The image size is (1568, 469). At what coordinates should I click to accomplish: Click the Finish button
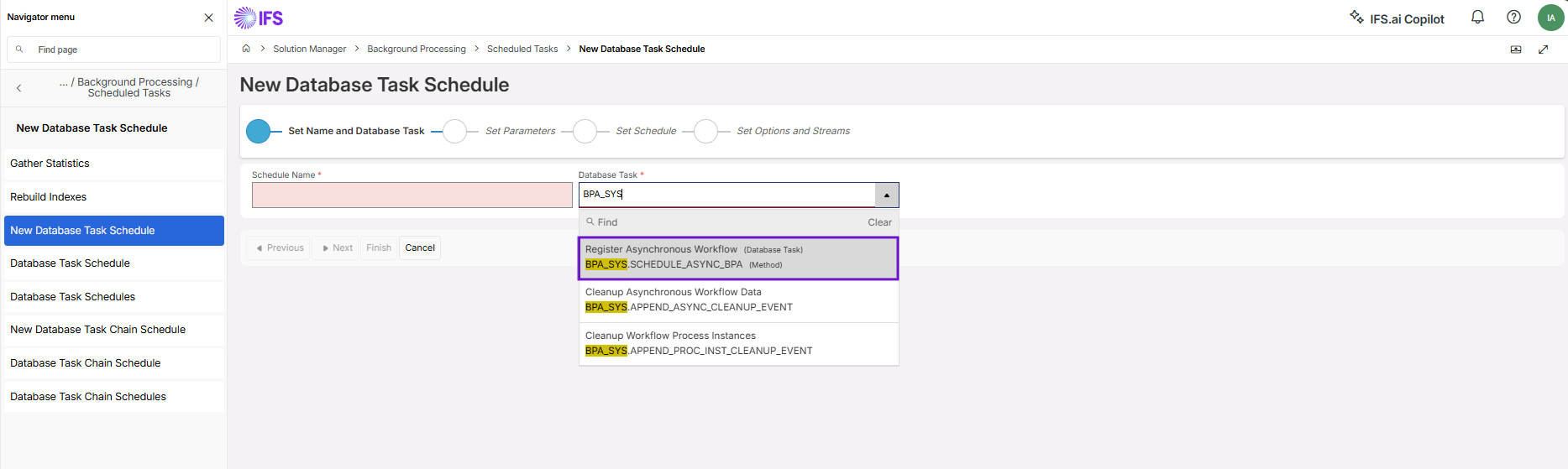379,248
